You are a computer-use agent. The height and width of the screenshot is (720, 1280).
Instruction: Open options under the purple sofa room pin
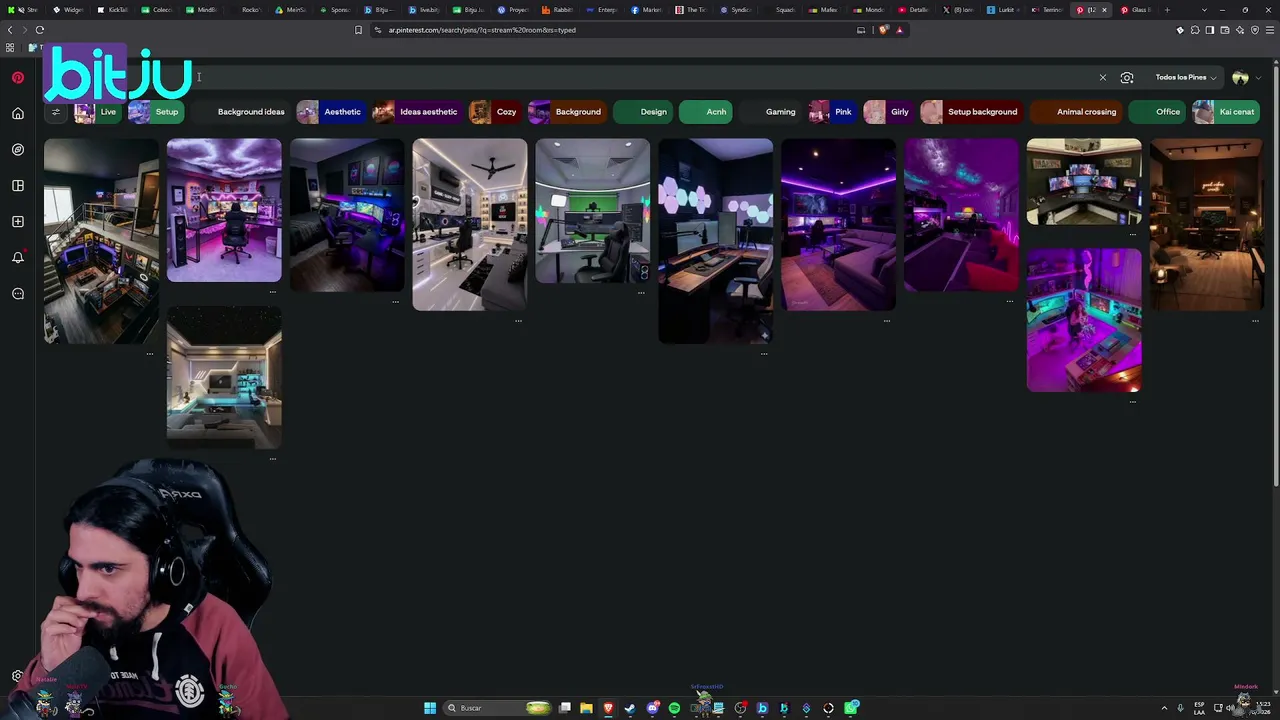click(887, 321)
